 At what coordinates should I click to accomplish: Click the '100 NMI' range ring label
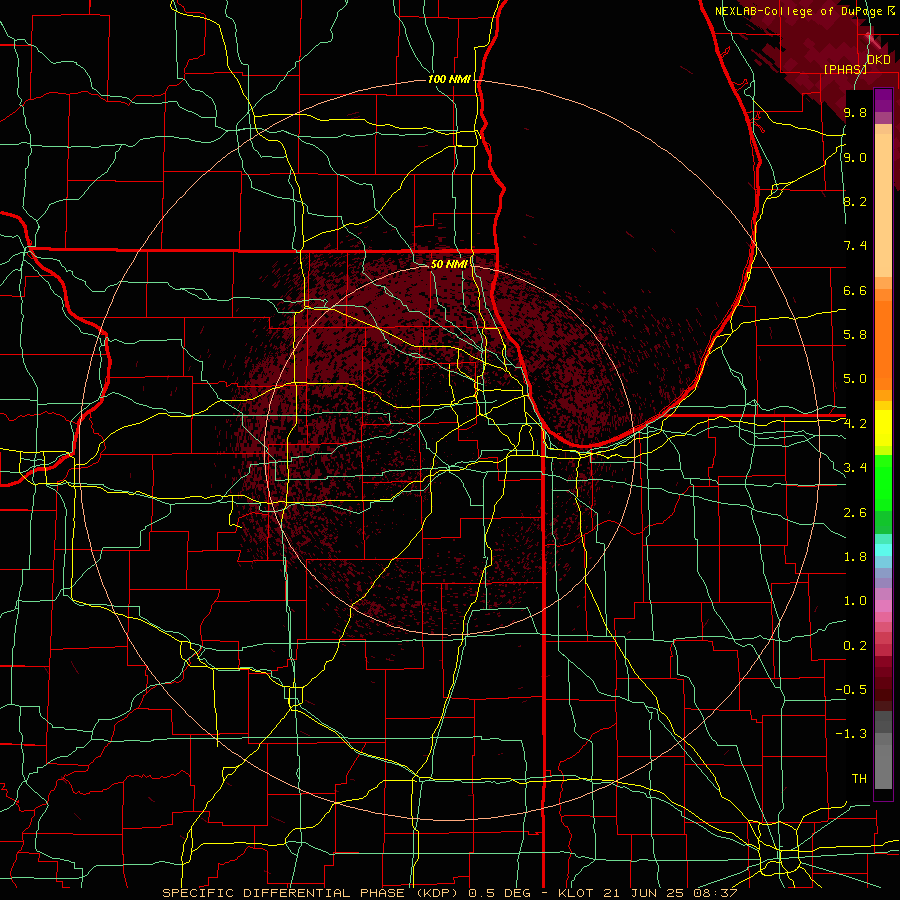449,79
